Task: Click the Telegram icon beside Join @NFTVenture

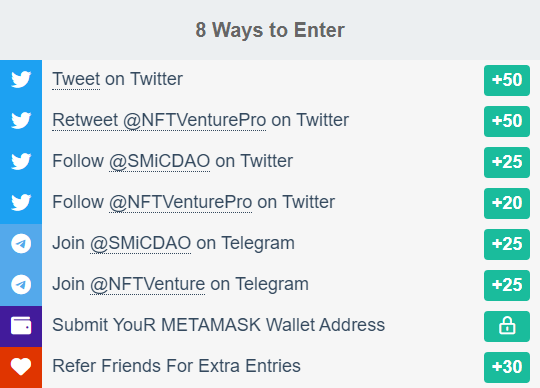Action: pyautogui.click(x=21, y=284)
